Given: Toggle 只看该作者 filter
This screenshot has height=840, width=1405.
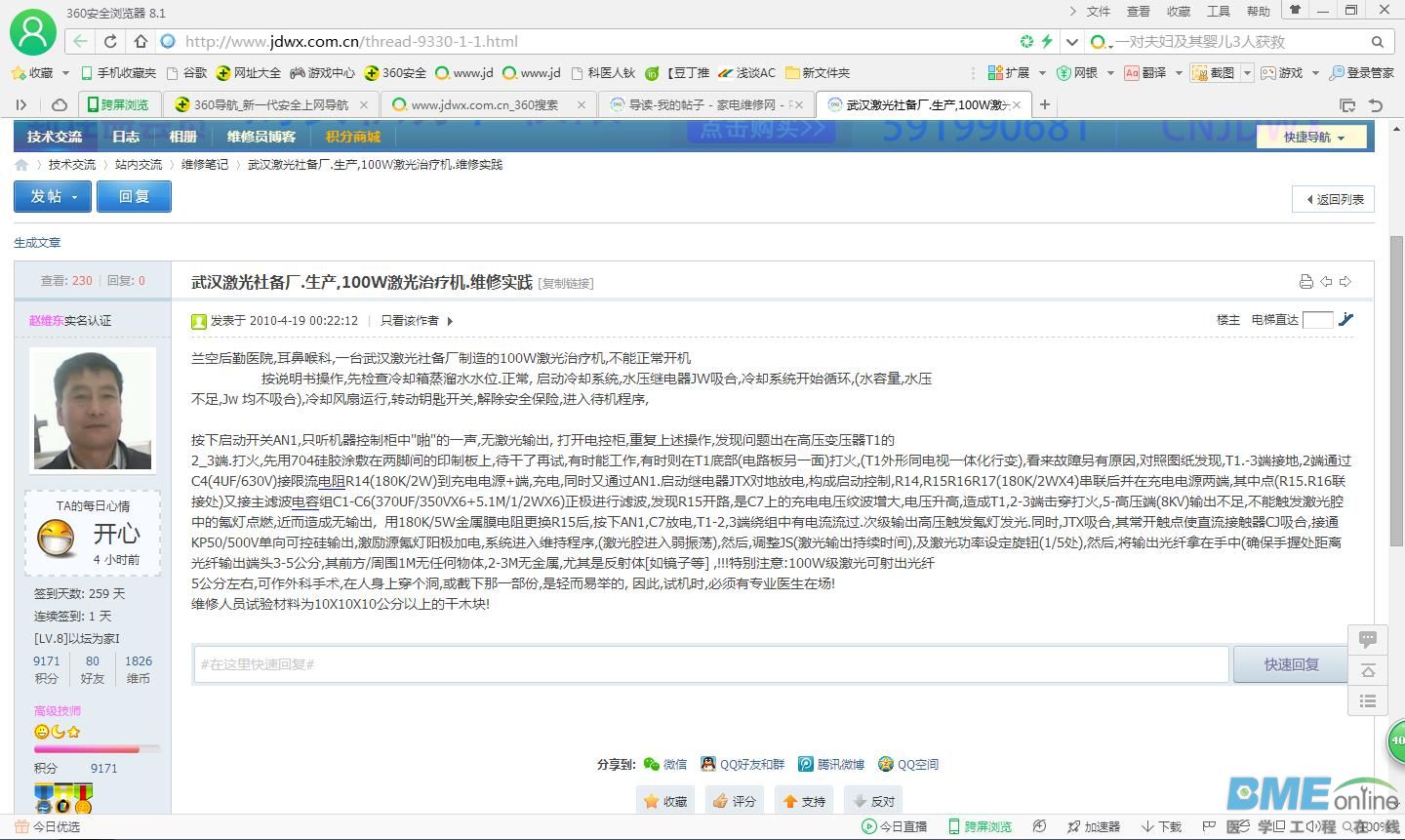Looking at the screenshot, I should pyautogui.click(x=416, y=321).
